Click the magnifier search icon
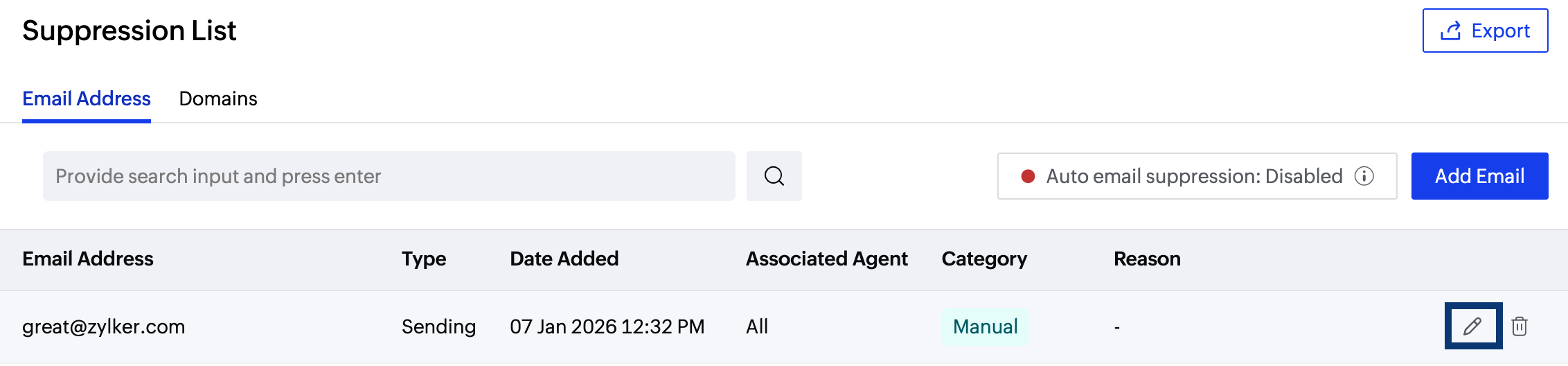 [x=774, y=176]
